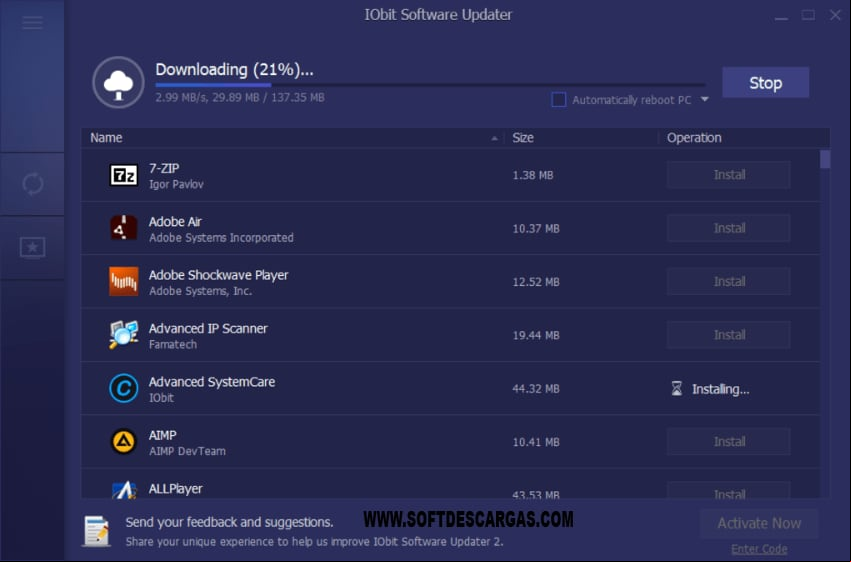
Task: Select Adobe Systems Incorporated publisher text
Action: [x=221, y=238]
